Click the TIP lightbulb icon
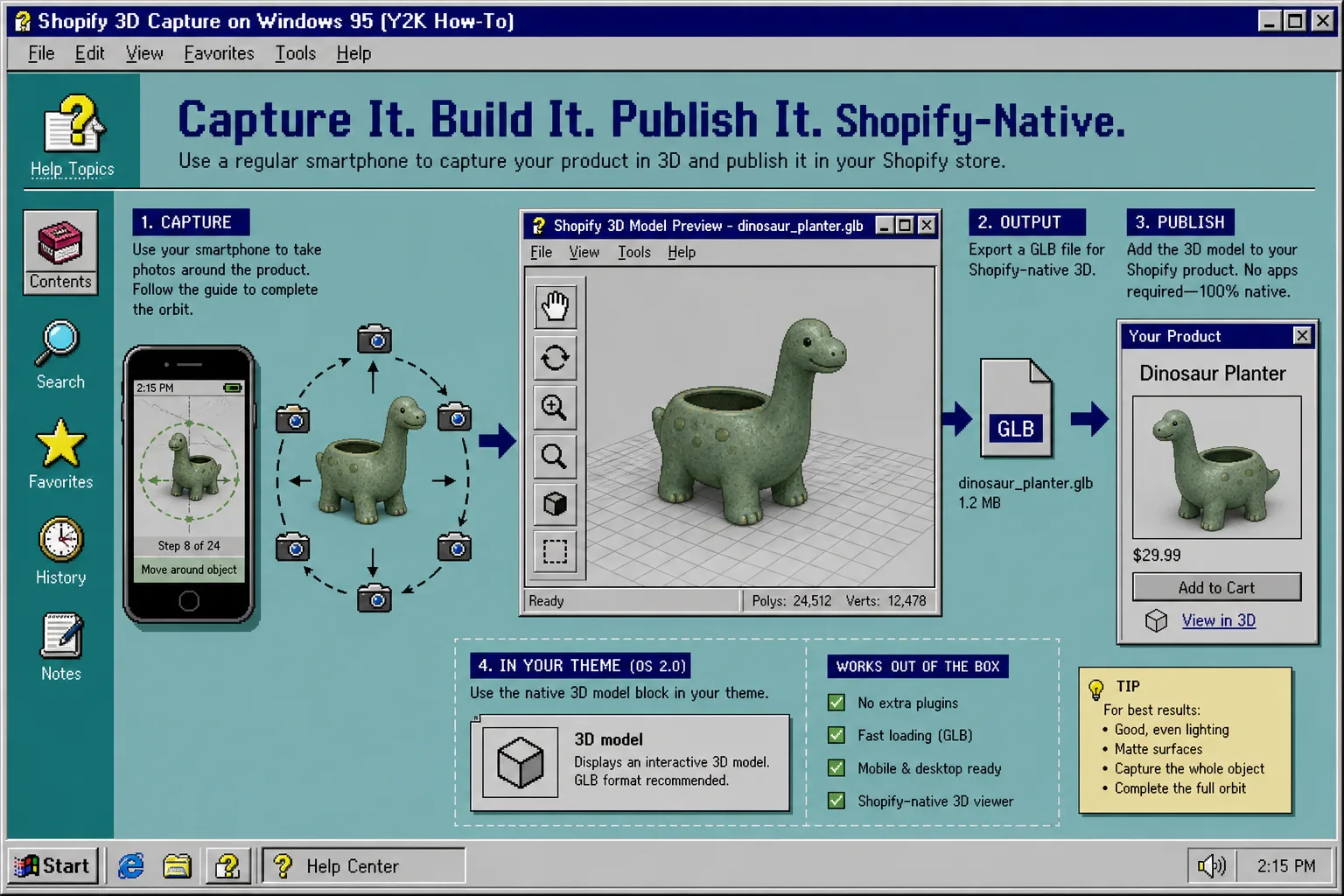Screen dimensions: 1344x896 point(1095,689)
